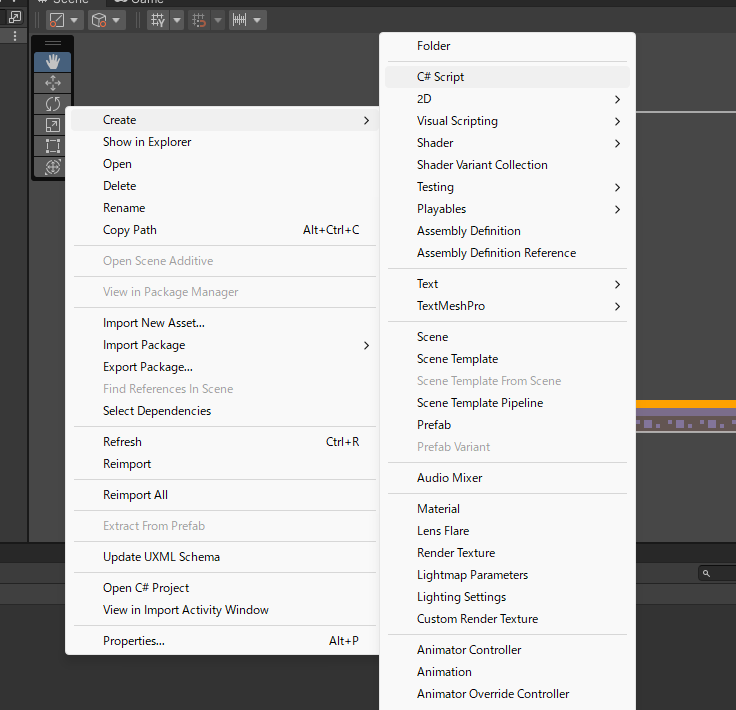
Task: Click Rename in the context menu
Action: [224, 208]
